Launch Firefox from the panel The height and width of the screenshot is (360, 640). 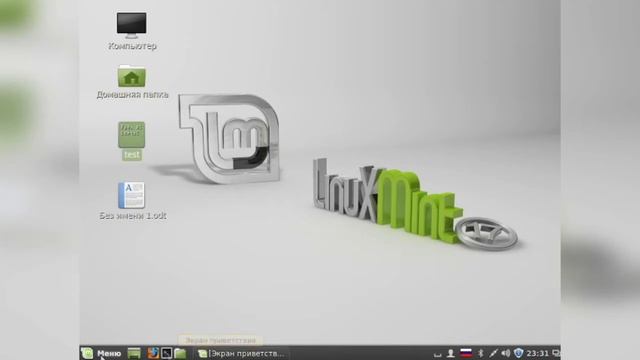[x=153, y=353]
